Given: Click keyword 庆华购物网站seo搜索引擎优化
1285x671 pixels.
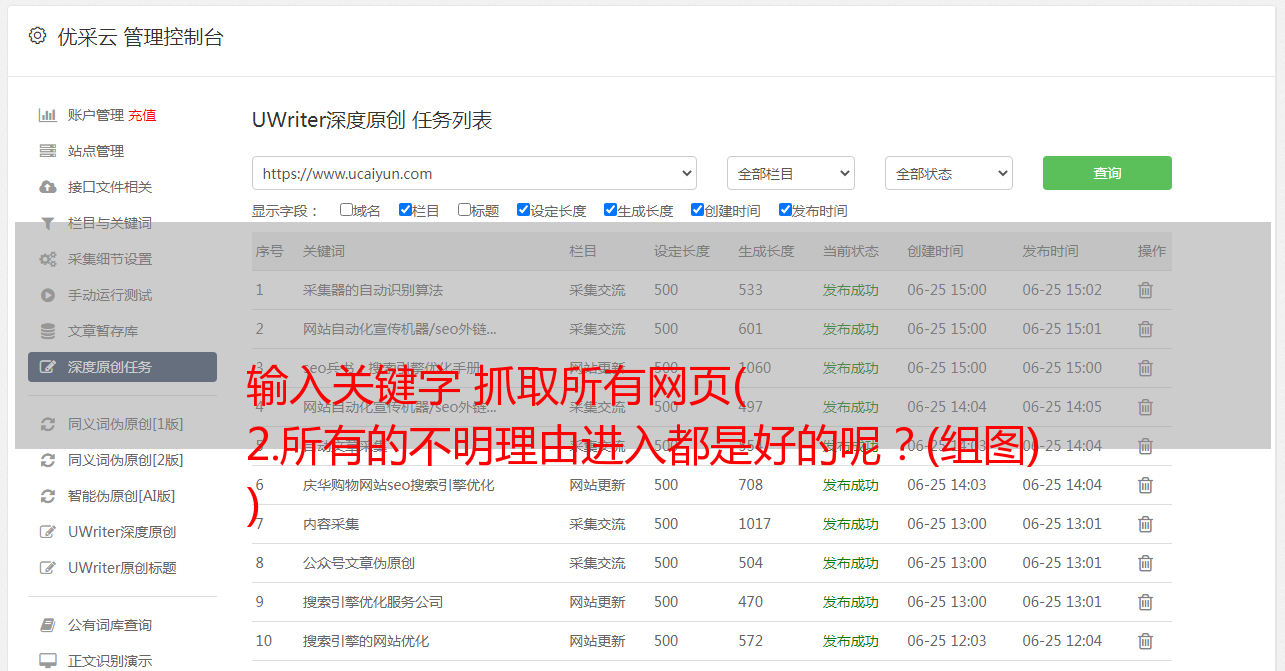Looking at the screenshot, I should [399, 485].
